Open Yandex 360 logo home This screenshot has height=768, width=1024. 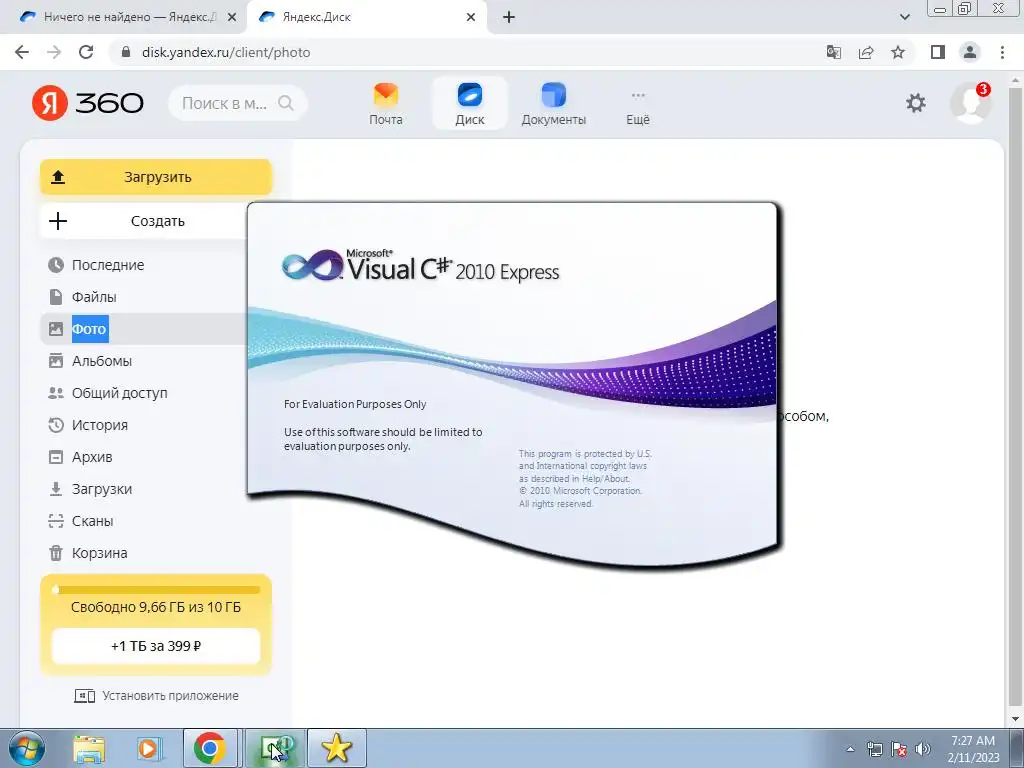tap(88, 103)
